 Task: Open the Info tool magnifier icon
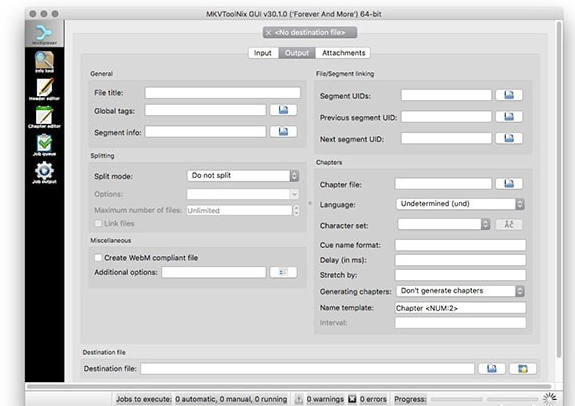[x=44, y=62]
